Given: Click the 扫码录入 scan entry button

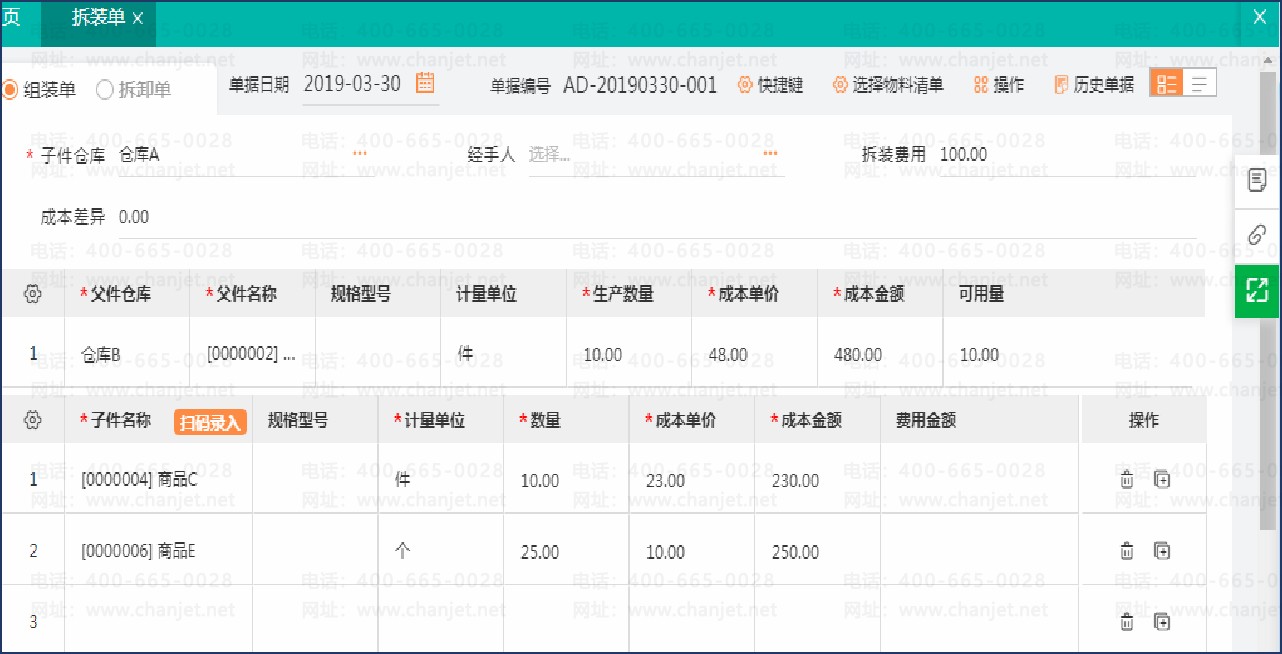Looking at the screenshot, I should (x=210, y=422).
